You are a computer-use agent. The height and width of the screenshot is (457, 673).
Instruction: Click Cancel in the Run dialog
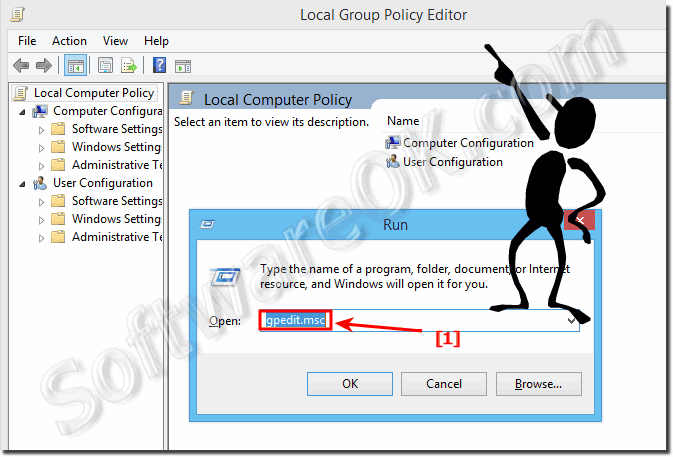point(444,384)
